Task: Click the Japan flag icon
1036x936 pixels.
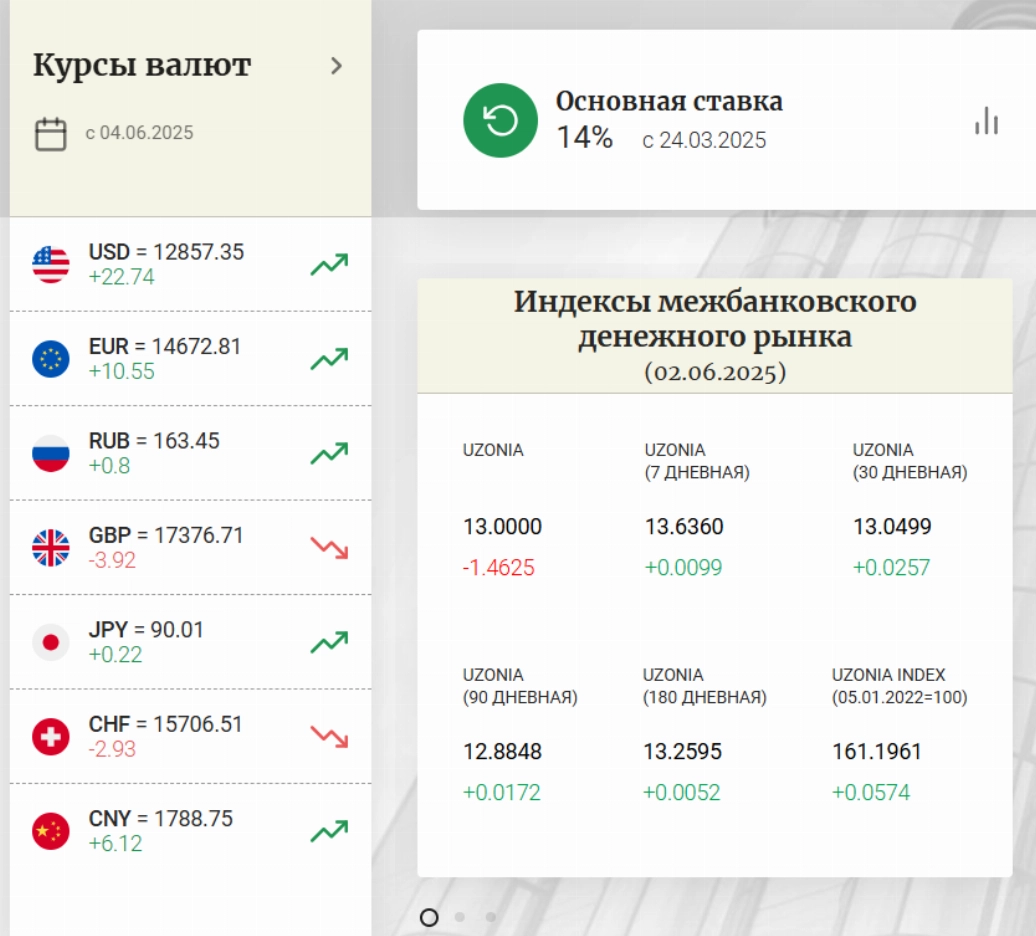Action: pos(51,642)
